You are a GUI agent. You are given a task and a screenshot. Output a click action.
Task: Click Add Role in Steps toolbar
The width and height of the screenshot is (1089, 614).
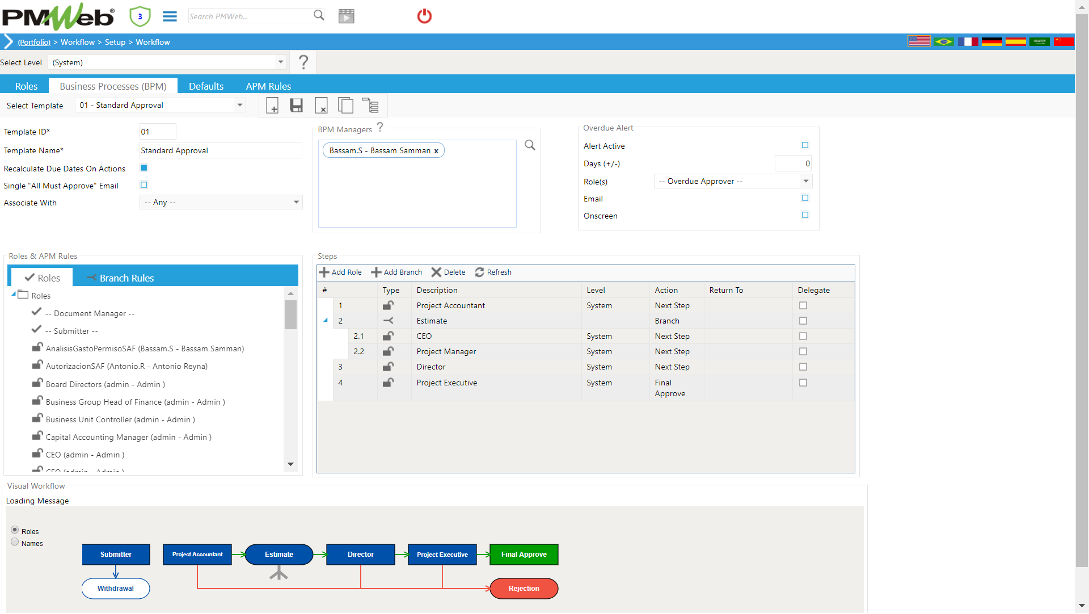pyautogui.click(x=340, y=272)
